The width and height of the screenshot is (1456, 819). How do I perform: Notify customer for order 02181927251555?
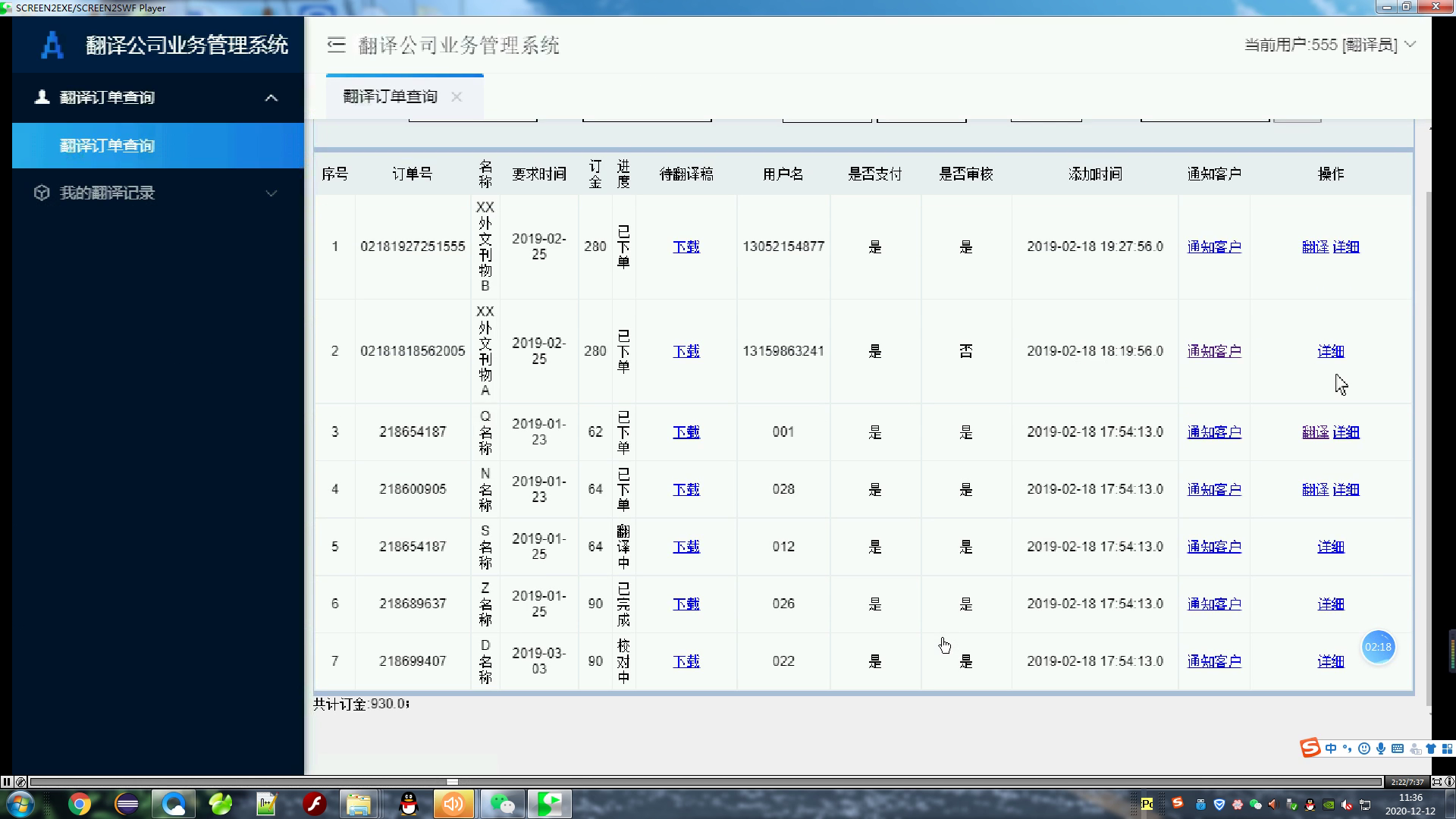point(1214,246)
